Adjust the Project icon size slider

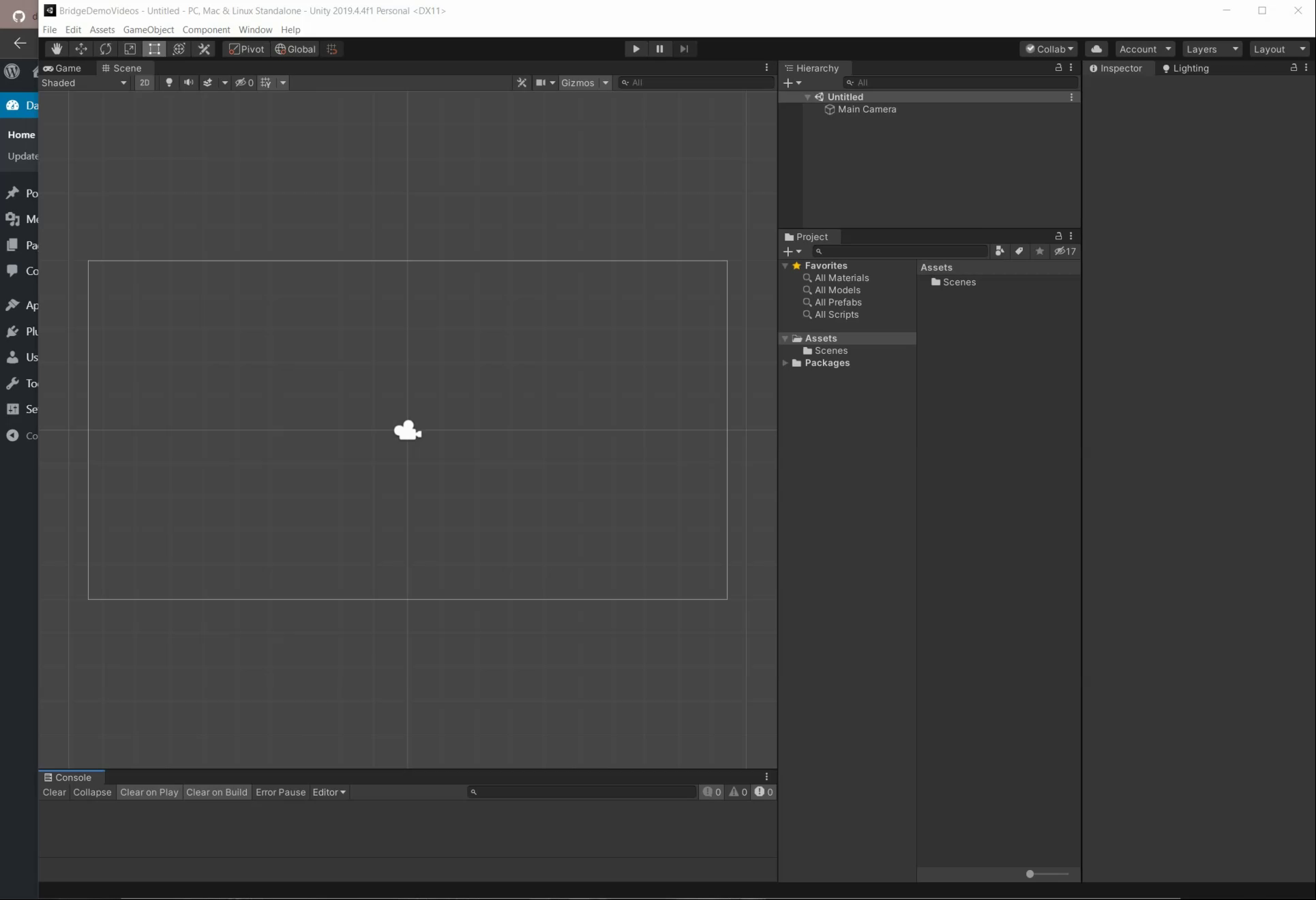pyautogui.click(x=1047, y=874)
